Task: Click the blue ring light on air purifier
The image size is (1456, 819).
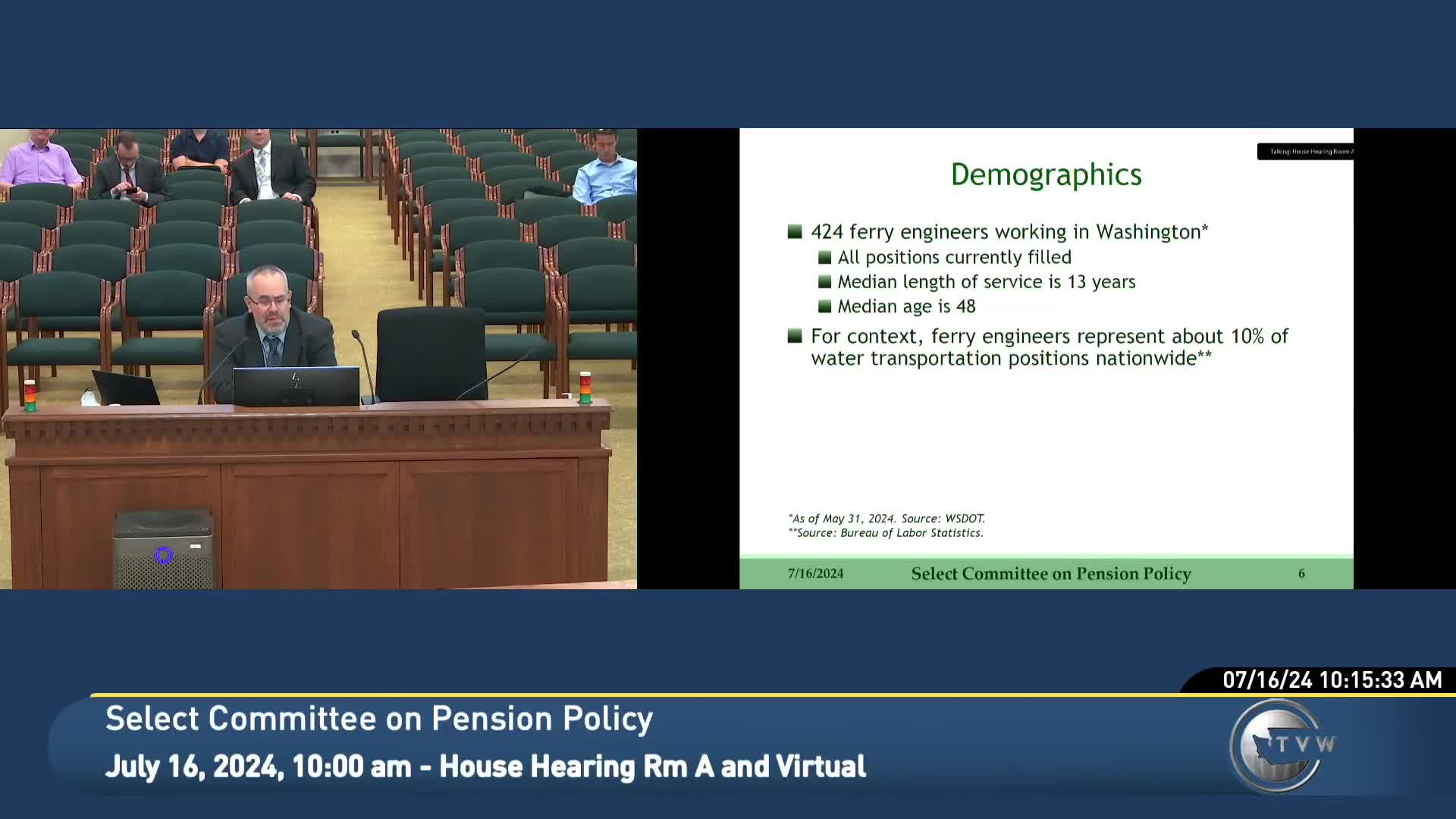Action: coord(164,556)
